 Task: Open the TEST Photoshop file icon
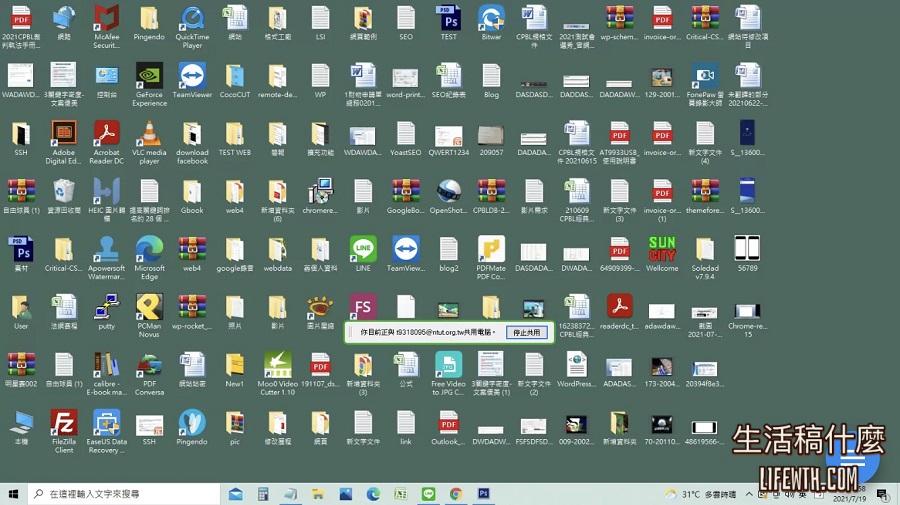pyautogui.click(x=449, y=23)
